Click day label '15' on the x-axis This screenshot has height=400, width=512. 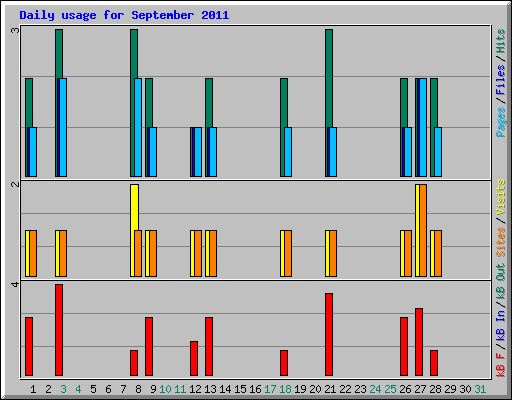(240, 389)
